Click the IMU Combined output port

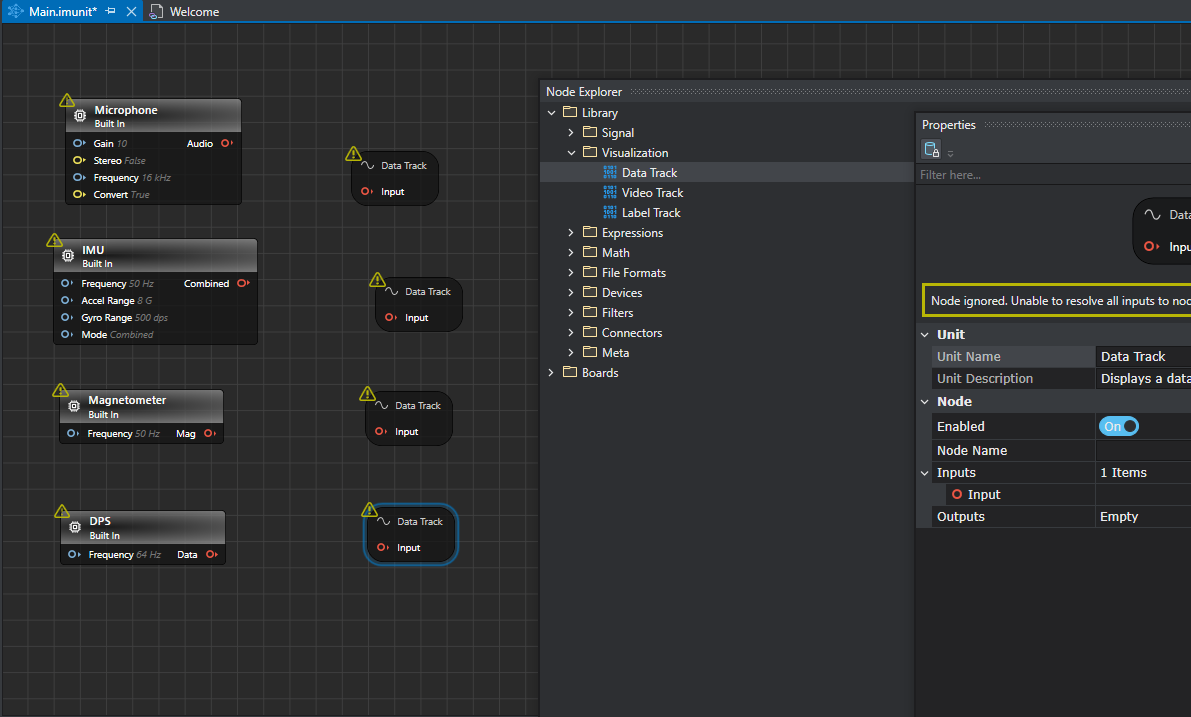click(243, 283)
